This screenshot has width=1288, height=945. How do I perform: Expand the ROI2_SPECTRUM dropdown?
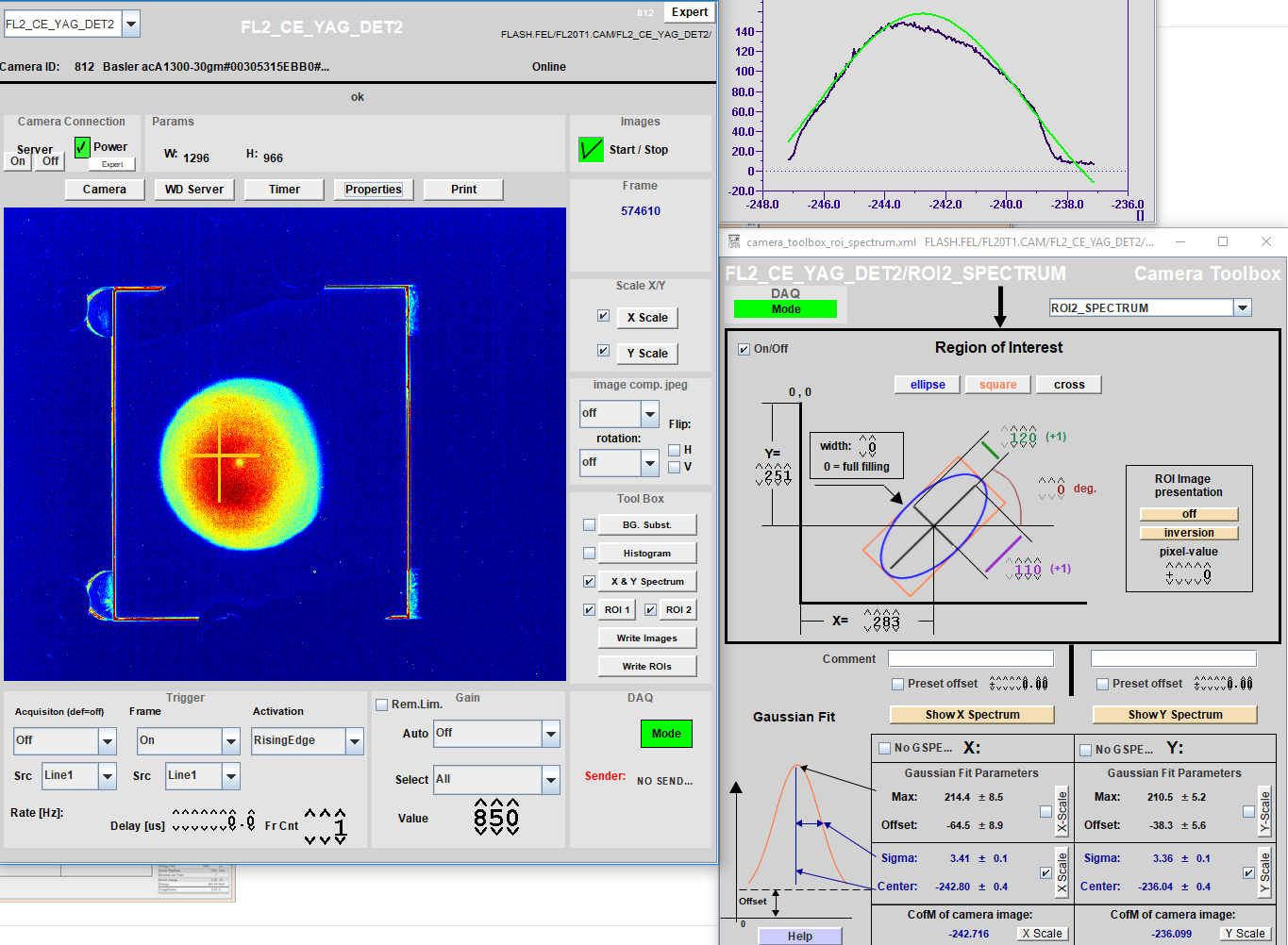(x=1243, y=307)
